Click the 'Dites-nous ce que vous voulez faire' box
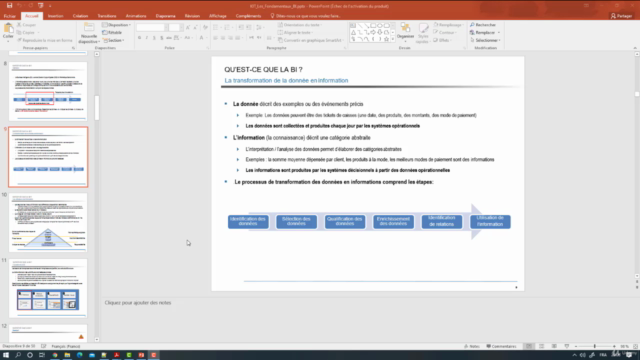The height and width of the screenshot is (360, 640). pos(305,16)
